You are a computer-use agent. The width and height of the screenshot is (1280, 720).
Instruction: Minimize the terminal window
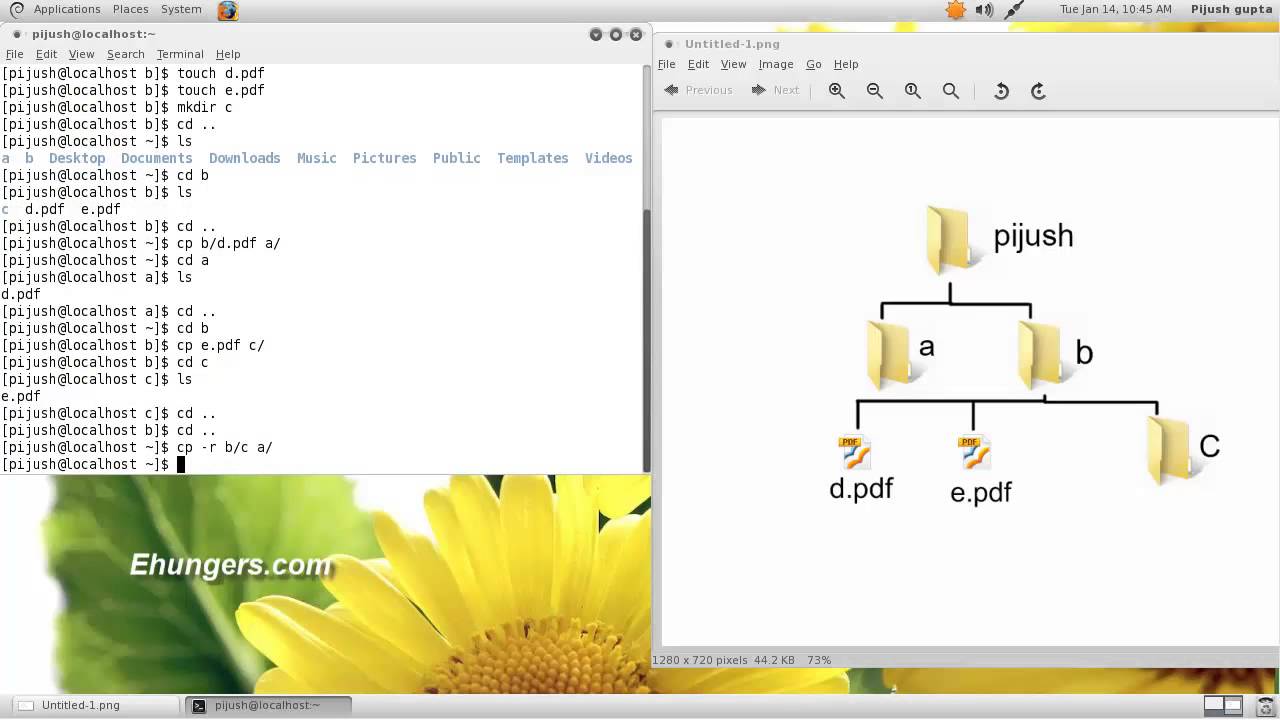596,34
